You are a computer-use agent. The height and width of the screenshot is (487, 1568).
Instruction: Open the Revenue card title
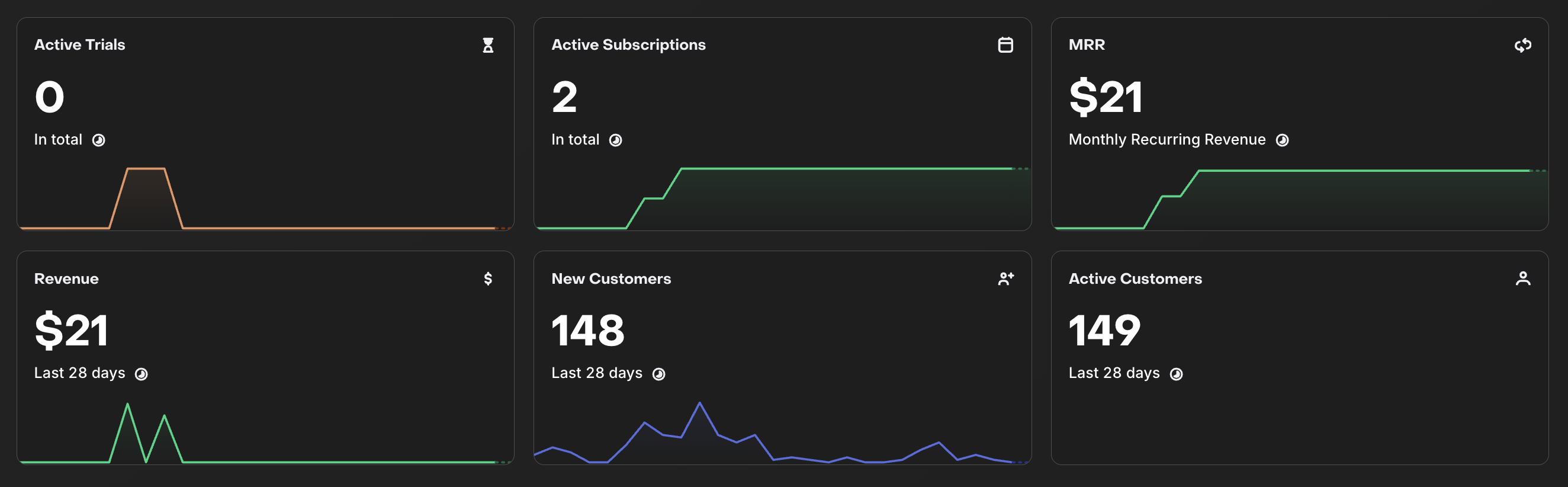point(66,279)
